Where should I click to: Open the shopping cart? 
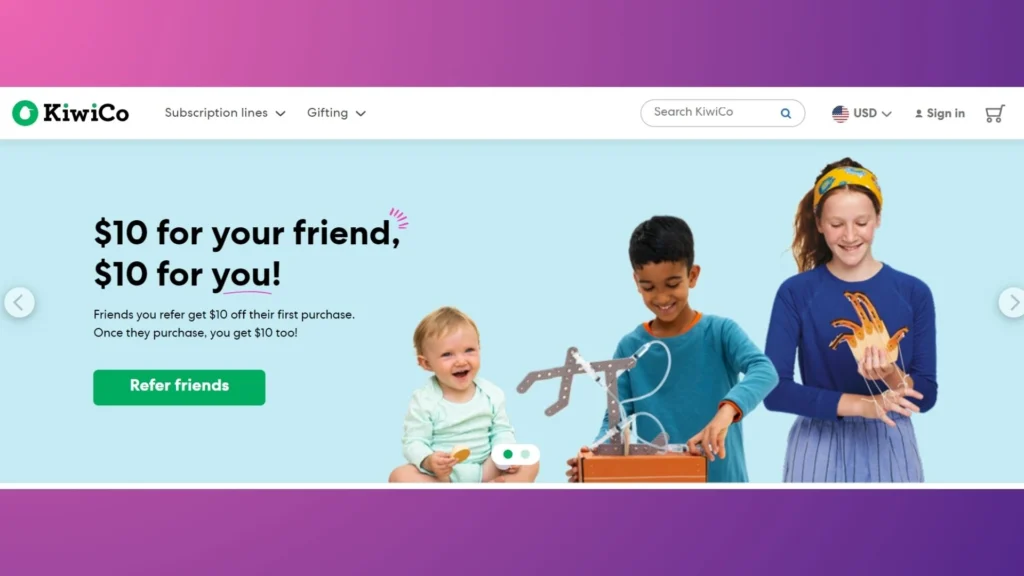[x=995, y=114]
